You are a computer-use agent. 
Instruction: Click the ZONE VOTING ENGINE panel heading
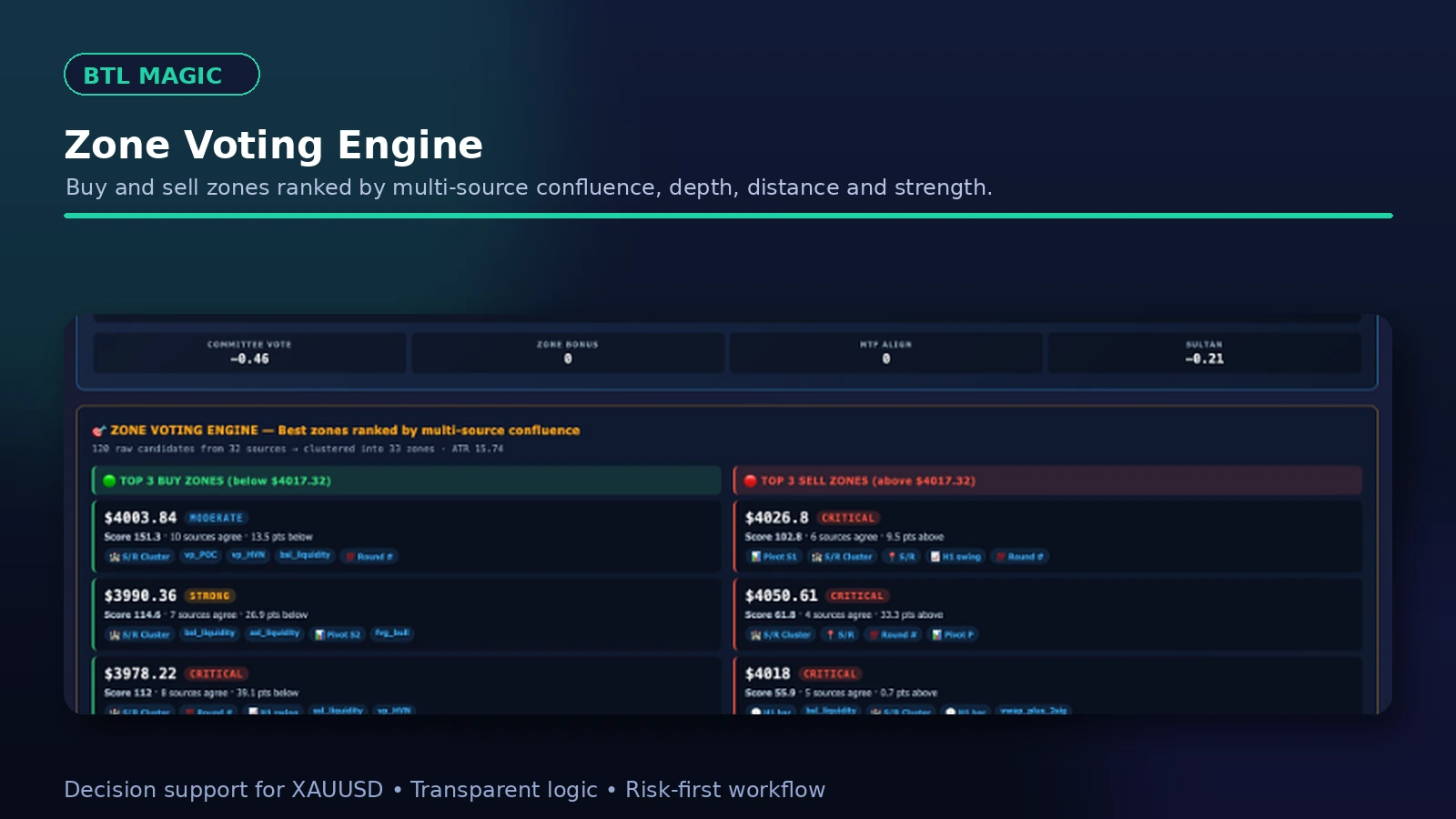pyautogui.click(x=345, y=430)
